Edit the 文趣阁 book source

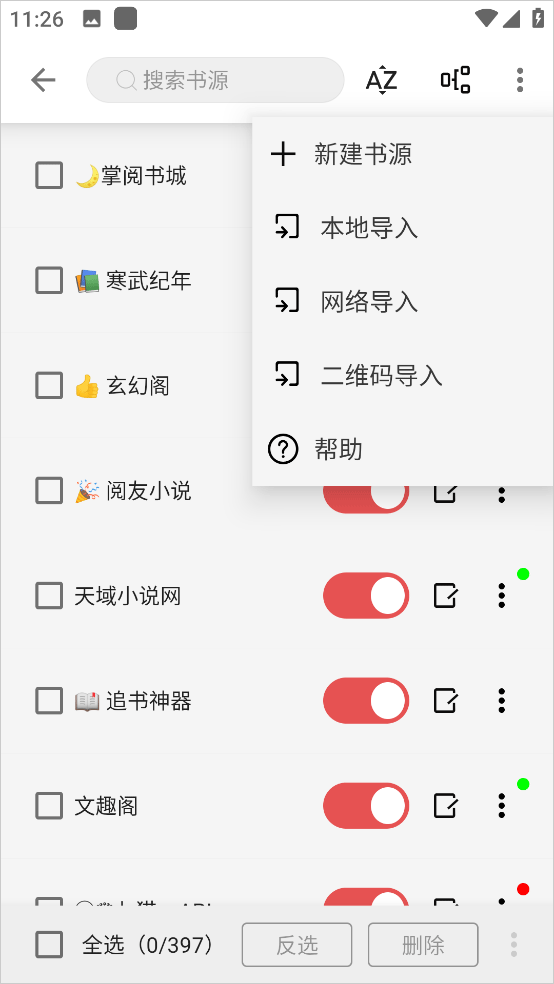(x=445, y=805)
